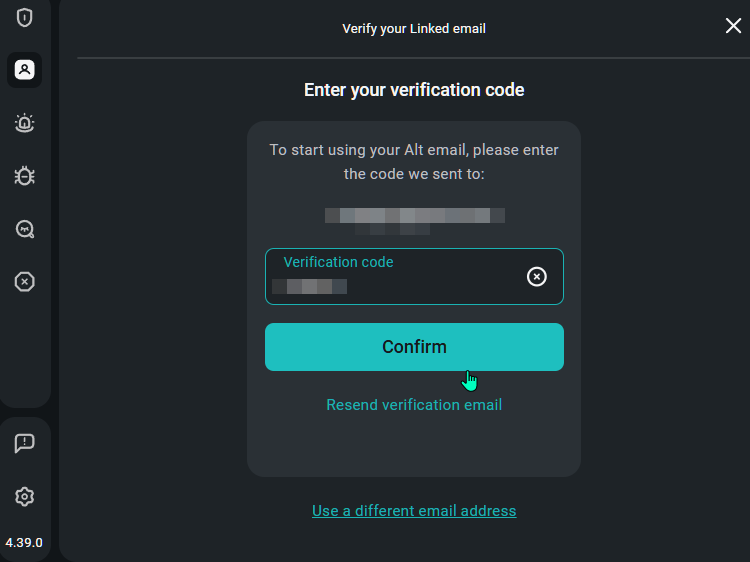
Task: Open the shield protection section in sidebar
Action: click(x=25, y=17)
